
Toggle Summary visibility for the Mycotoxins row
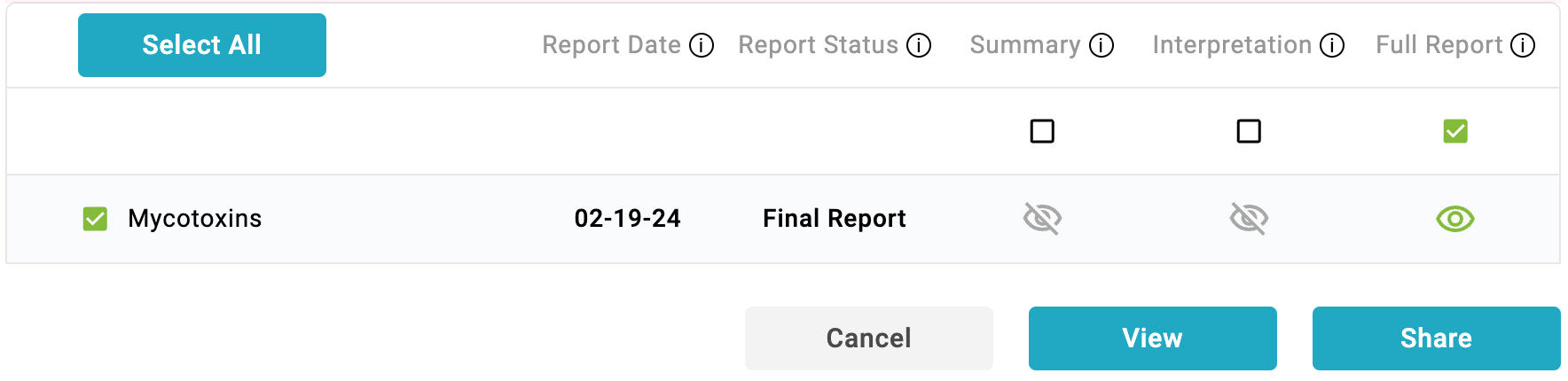pos(1042,218)
